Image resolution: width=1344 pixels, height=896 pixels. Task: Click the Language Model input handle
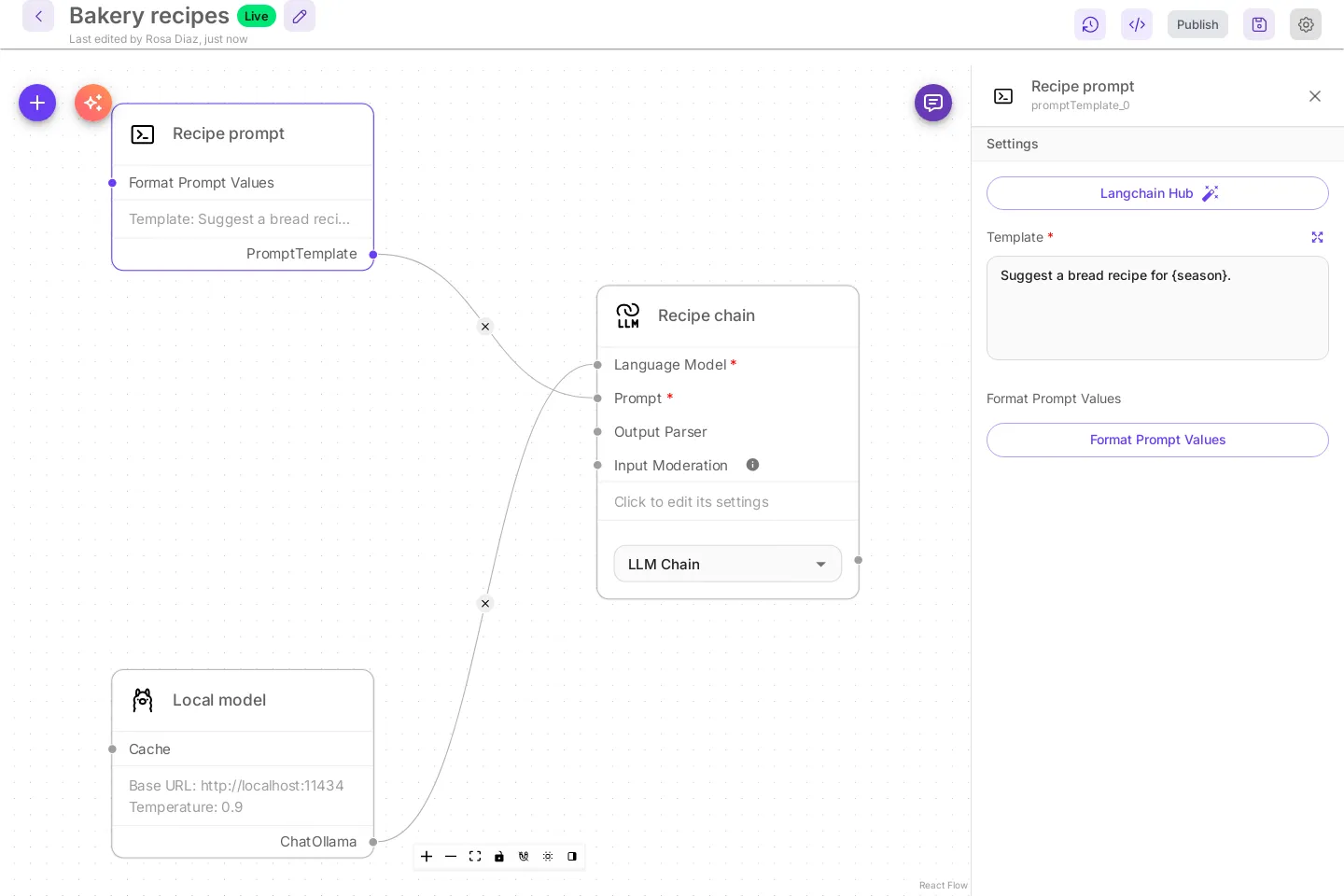tap(597, 365)
